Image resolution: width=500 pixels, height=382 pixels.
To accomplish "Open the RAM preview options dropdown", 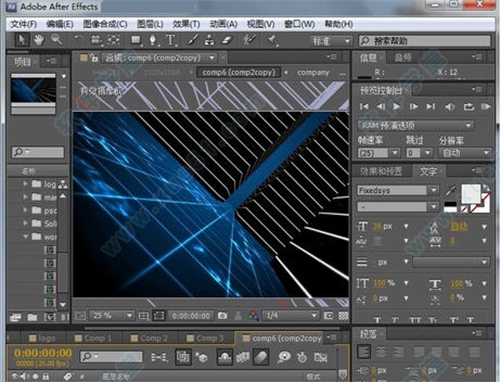I will [416, 126].
